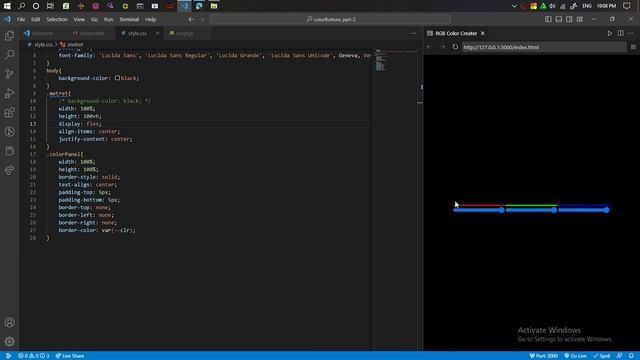The image size is (640, 360).
Task: Show hidden system tray icons
Action: coord(514,6)
